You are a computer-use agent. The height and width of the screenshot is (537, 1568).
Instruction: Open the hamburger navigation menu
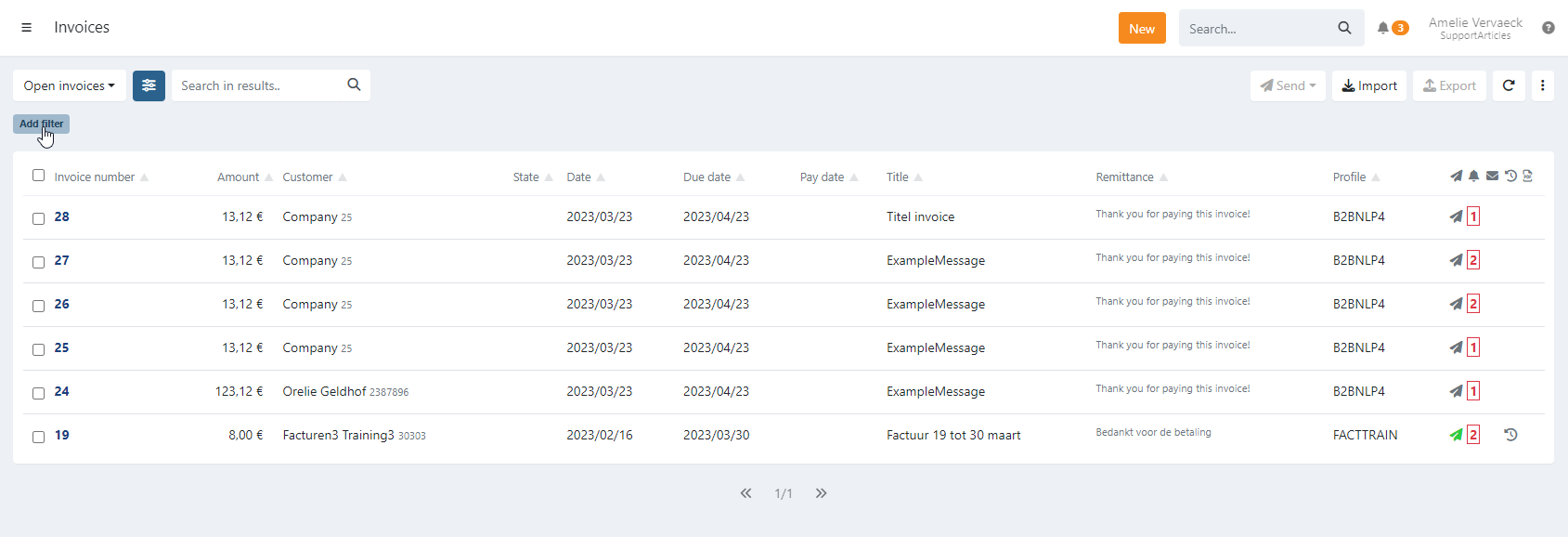click(x=26, y=28)
